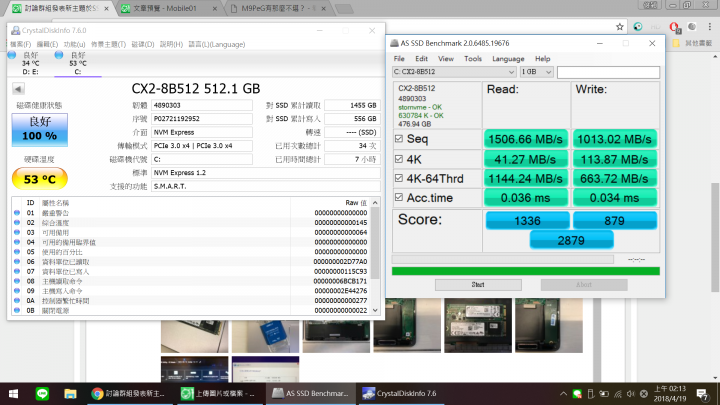The image size is (720, 405).
Task: Click the CrystalDiskInfo title bar icon
Action: [15, 30]
